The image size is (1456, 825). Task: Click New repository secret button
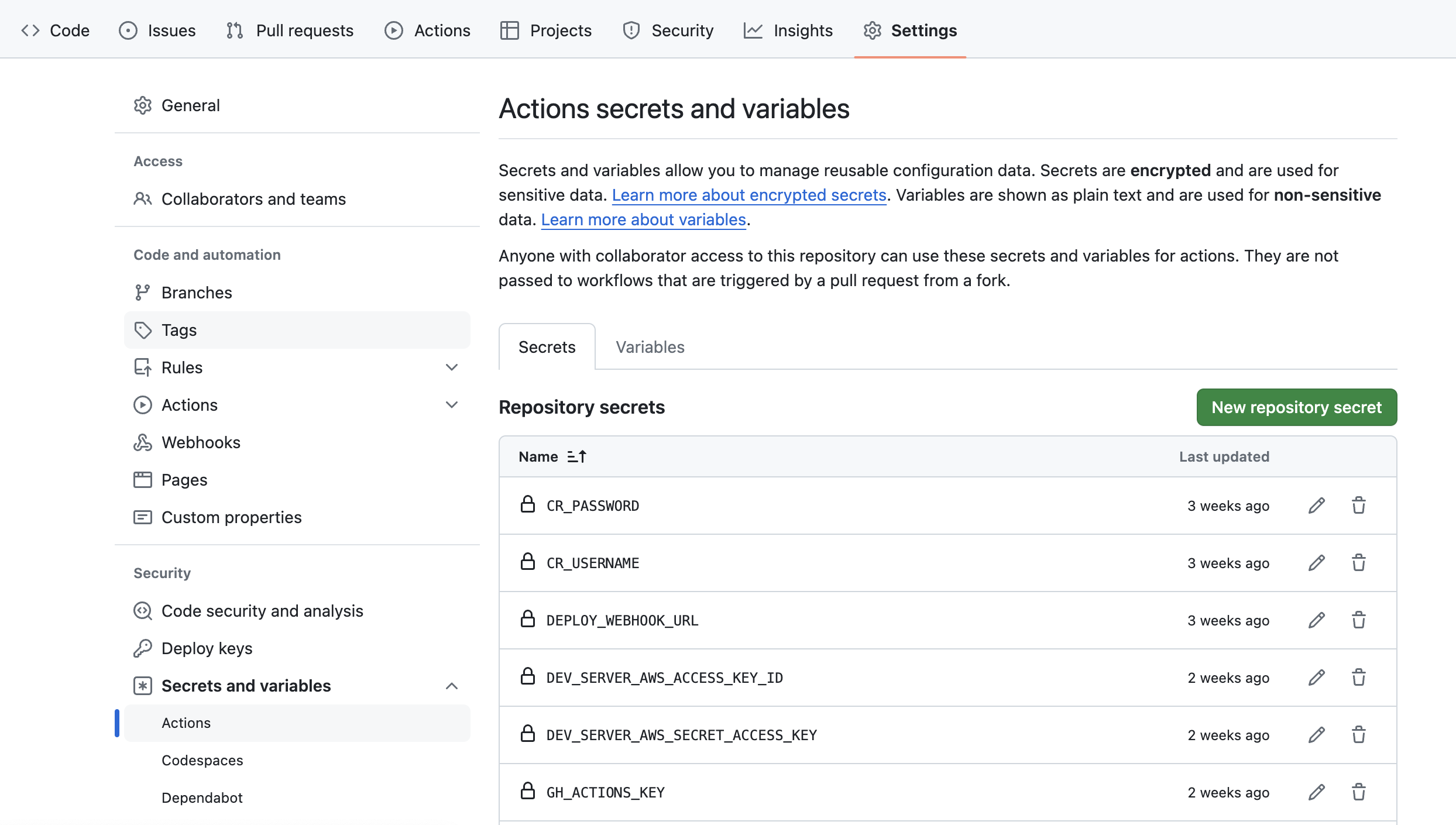[1296, 407]
